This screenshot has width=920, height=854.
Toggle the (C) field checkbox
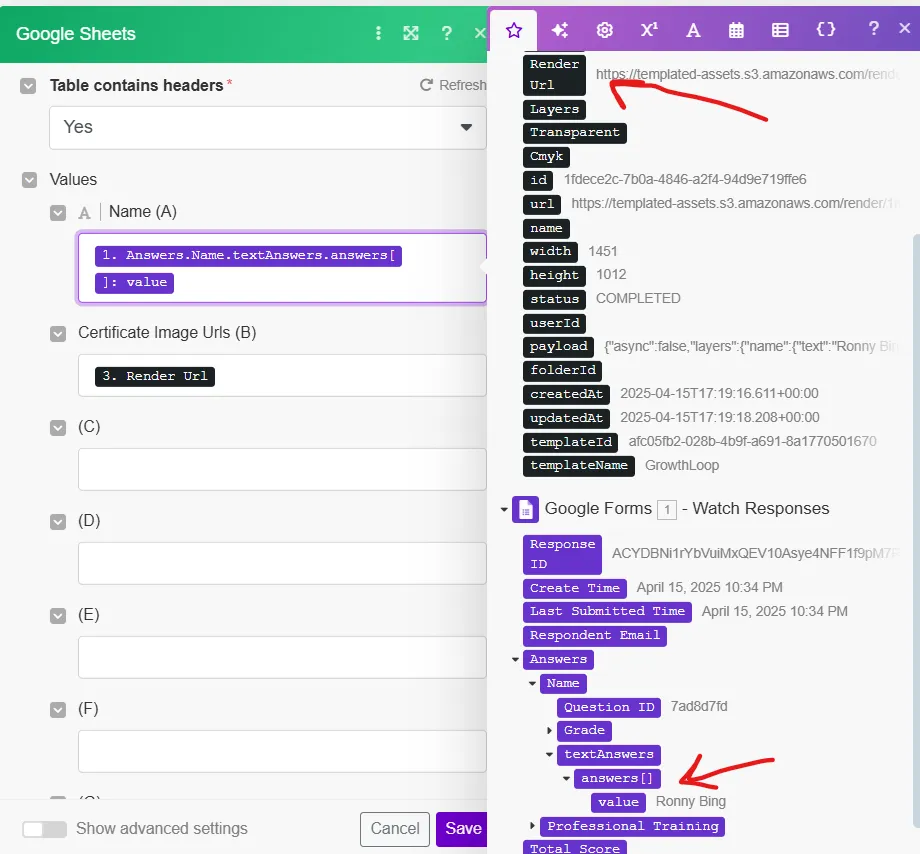click(x=58, y=428)
